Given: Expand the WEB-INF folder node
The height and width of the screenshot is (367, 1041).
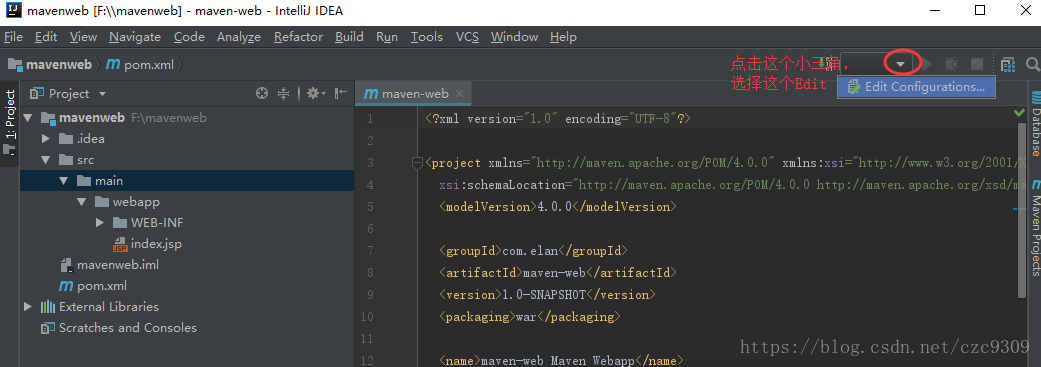Looking at the screenshot, I should [x=100, y=222].
